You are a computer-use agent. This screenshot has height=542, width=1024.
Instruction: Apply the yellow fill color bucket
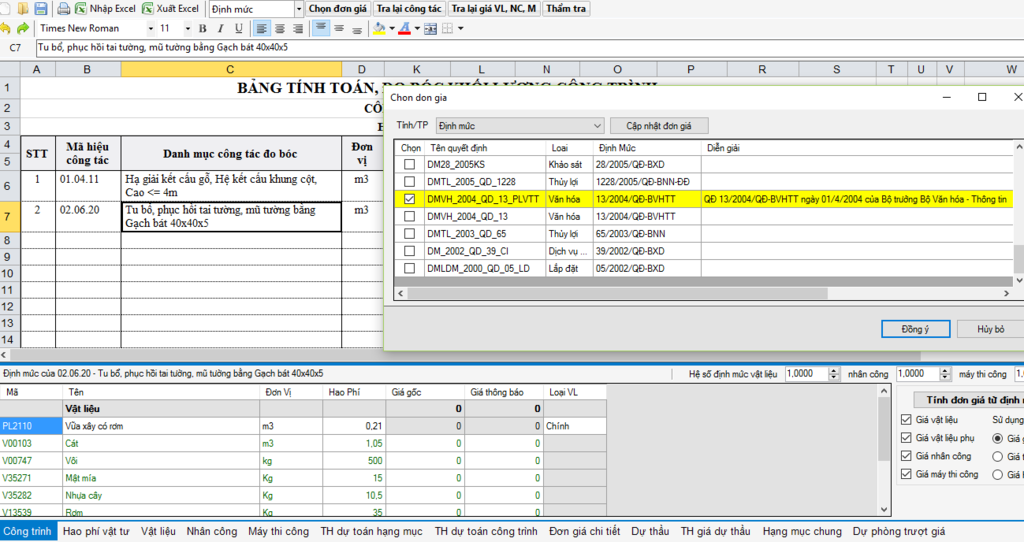pos(379,28)
